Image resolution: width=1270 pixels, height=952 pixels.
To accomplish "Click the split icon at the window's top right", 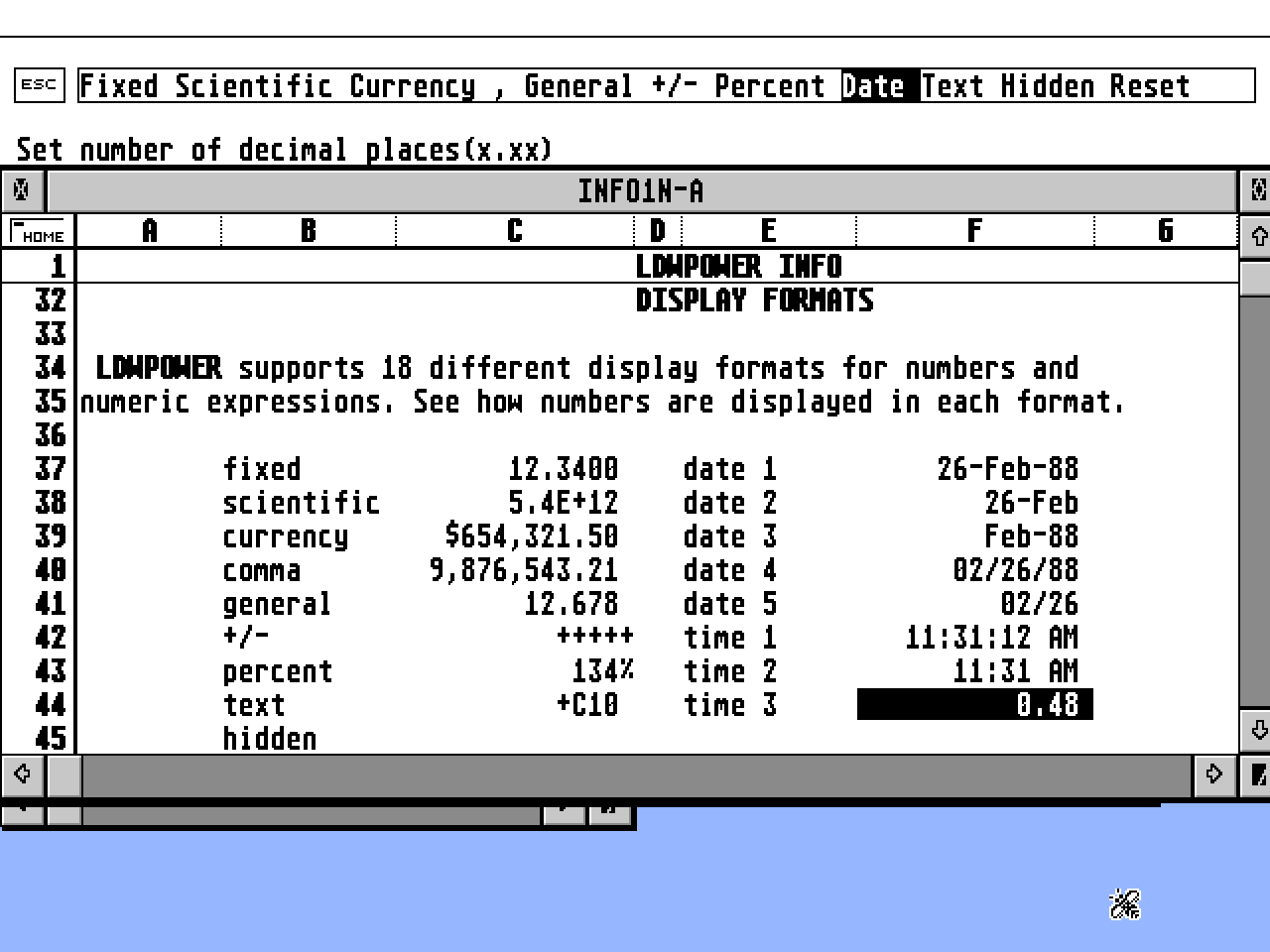I will [x=1256, y=189].
